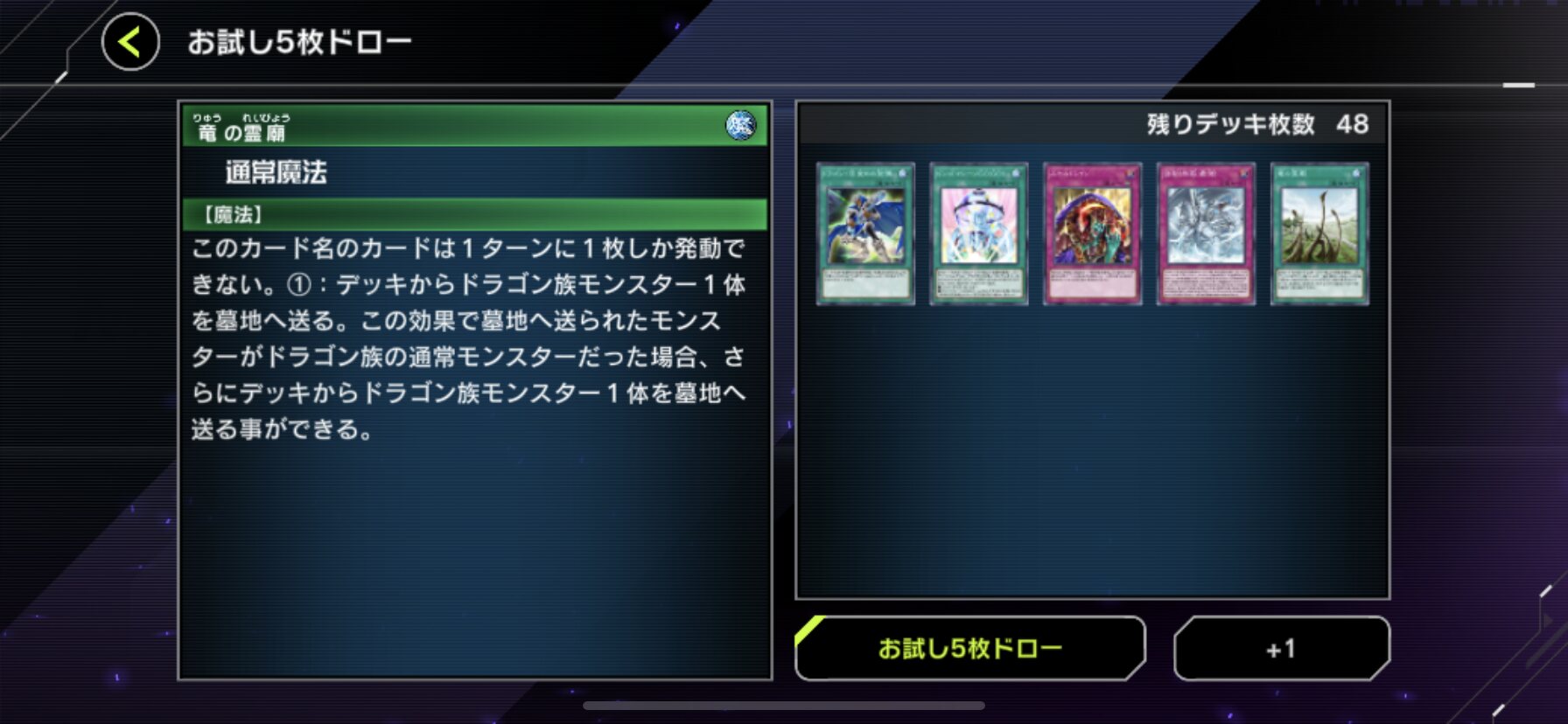Image resolution: width=1568 pixels, height=724 pixels.
Task: Select the 竜の霊廟 card with bone spires art
Action: (x=1319, y=233)
